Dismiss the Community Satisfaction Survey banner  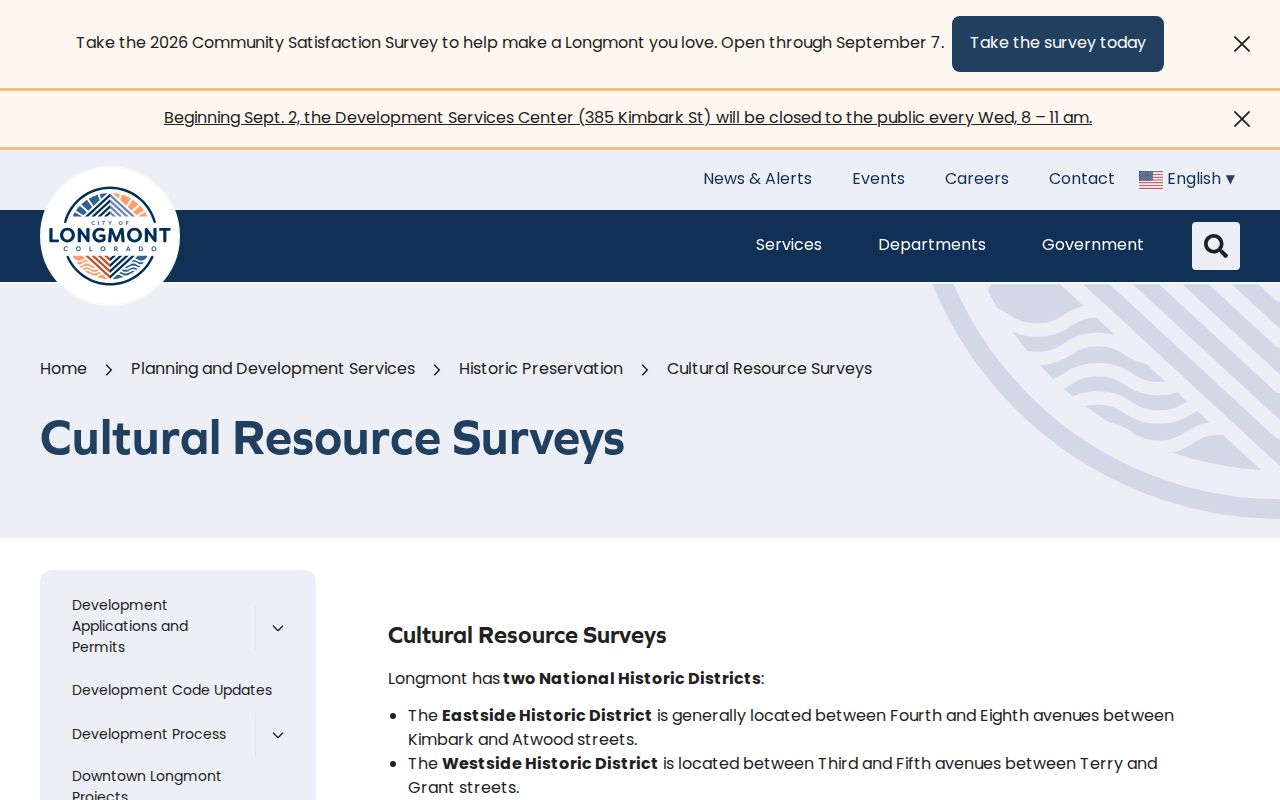click(x=1242, y=44)
